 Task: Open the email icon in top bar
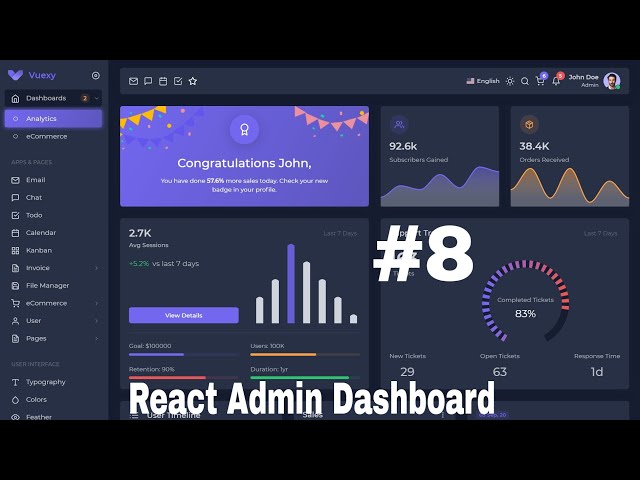(x=133, y=81)
